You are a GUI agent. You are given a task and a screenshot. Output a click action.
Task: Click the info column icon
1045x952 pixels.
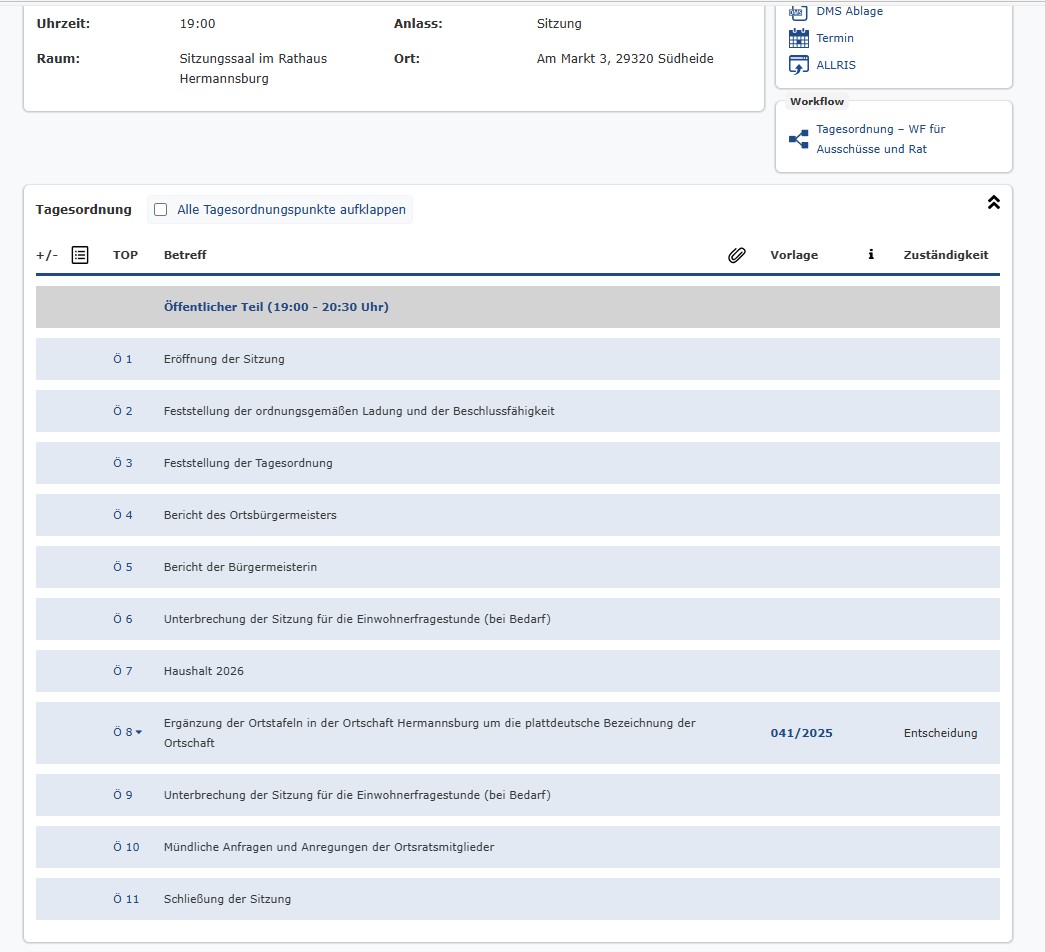tap(871, 255)
